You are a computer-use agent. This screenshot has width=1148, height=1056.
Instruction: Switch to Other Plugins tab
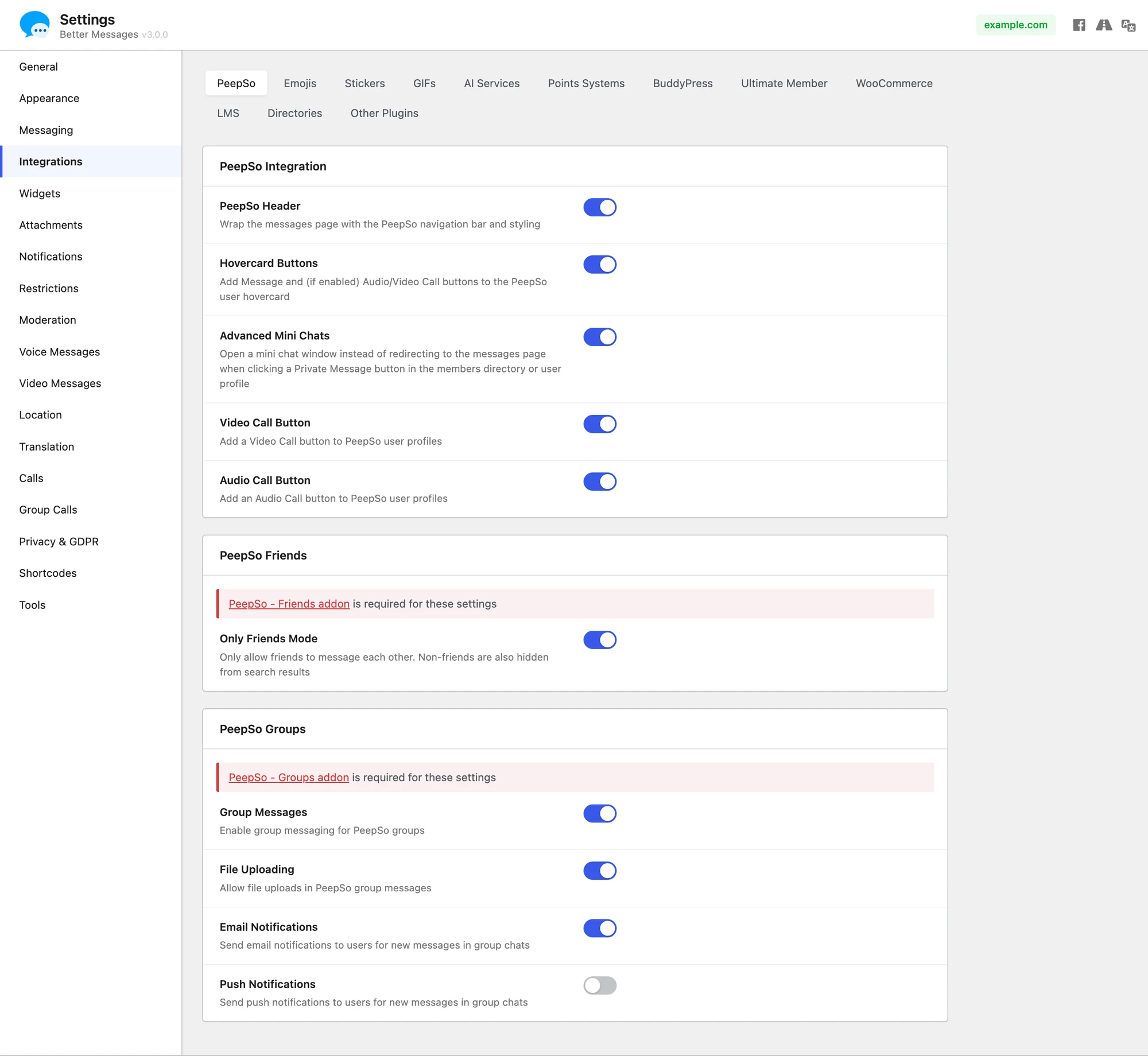(384, 113)
